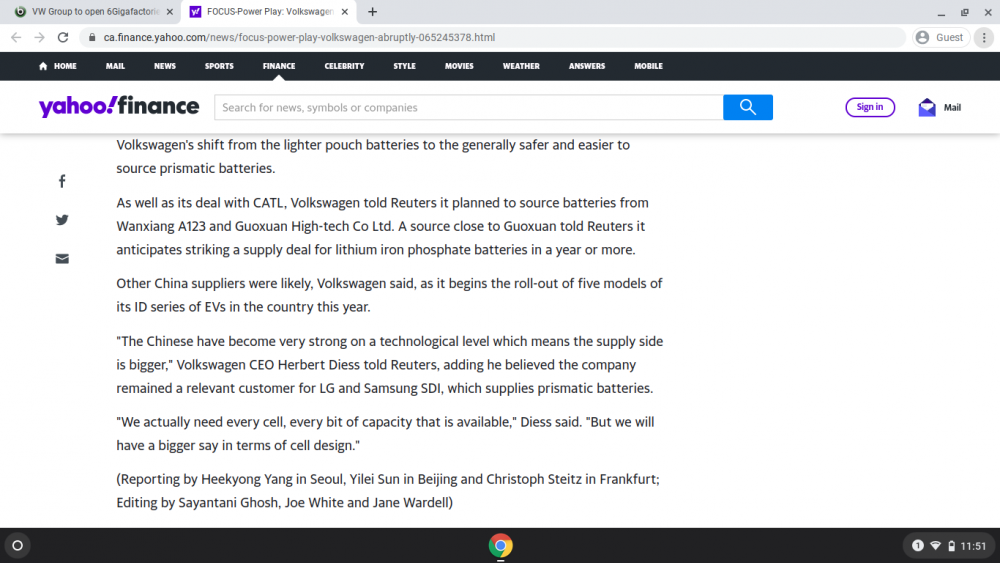Click the Sign in button

click(870, 107)
